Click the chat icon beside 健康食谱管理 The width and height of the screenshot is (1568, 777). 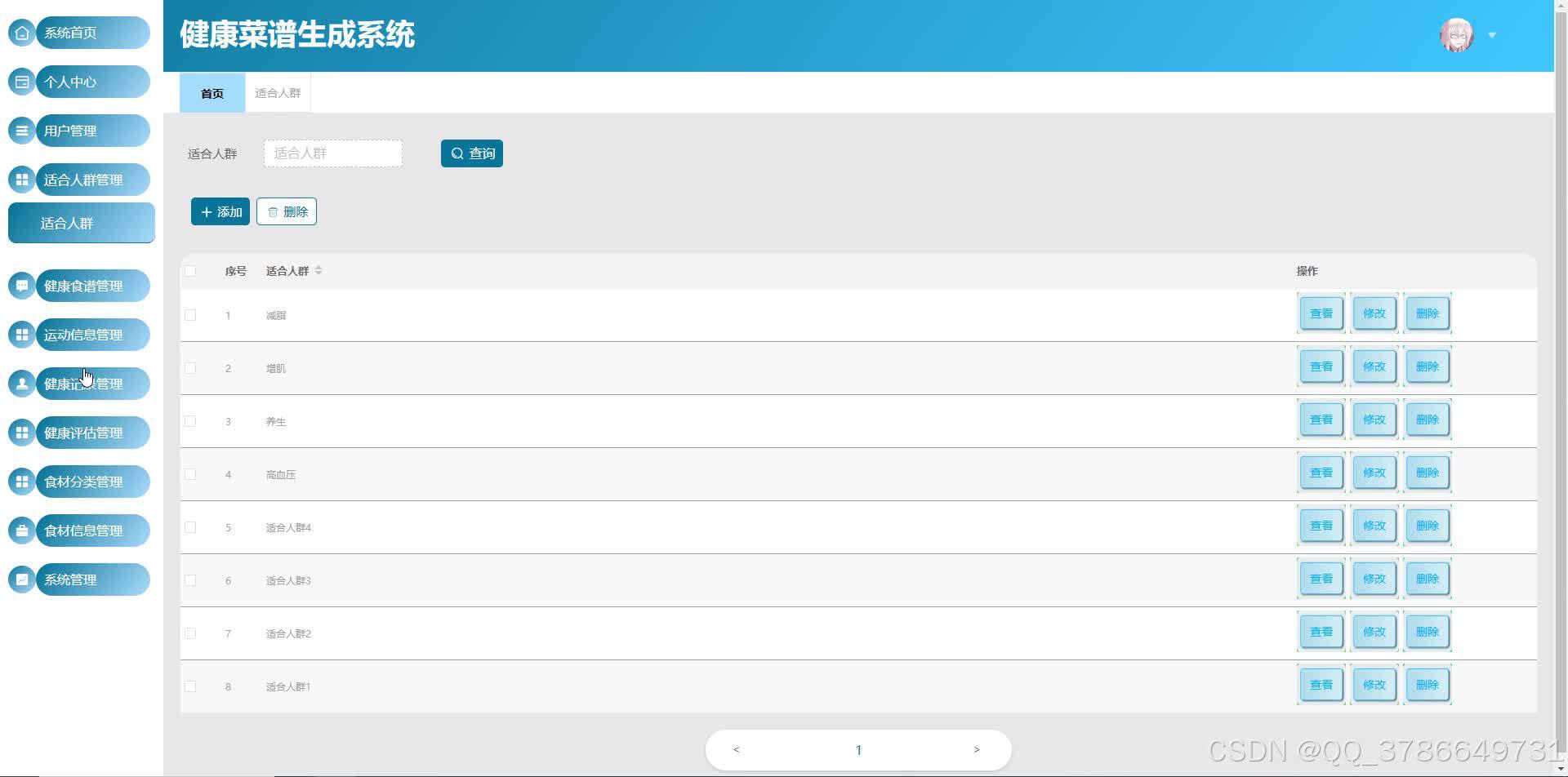tap(22, 286)
